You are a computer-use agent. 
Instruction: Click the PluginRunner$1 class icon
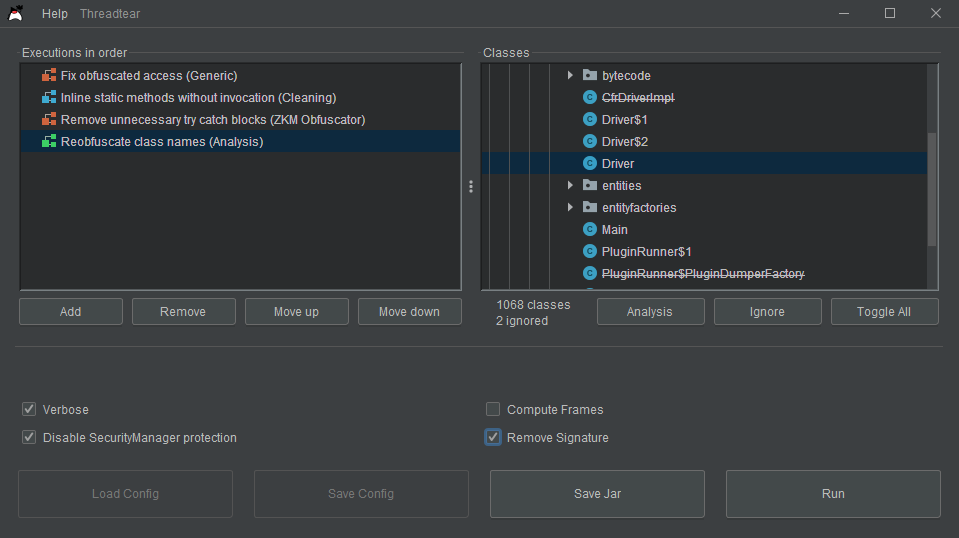click(590, 251)
